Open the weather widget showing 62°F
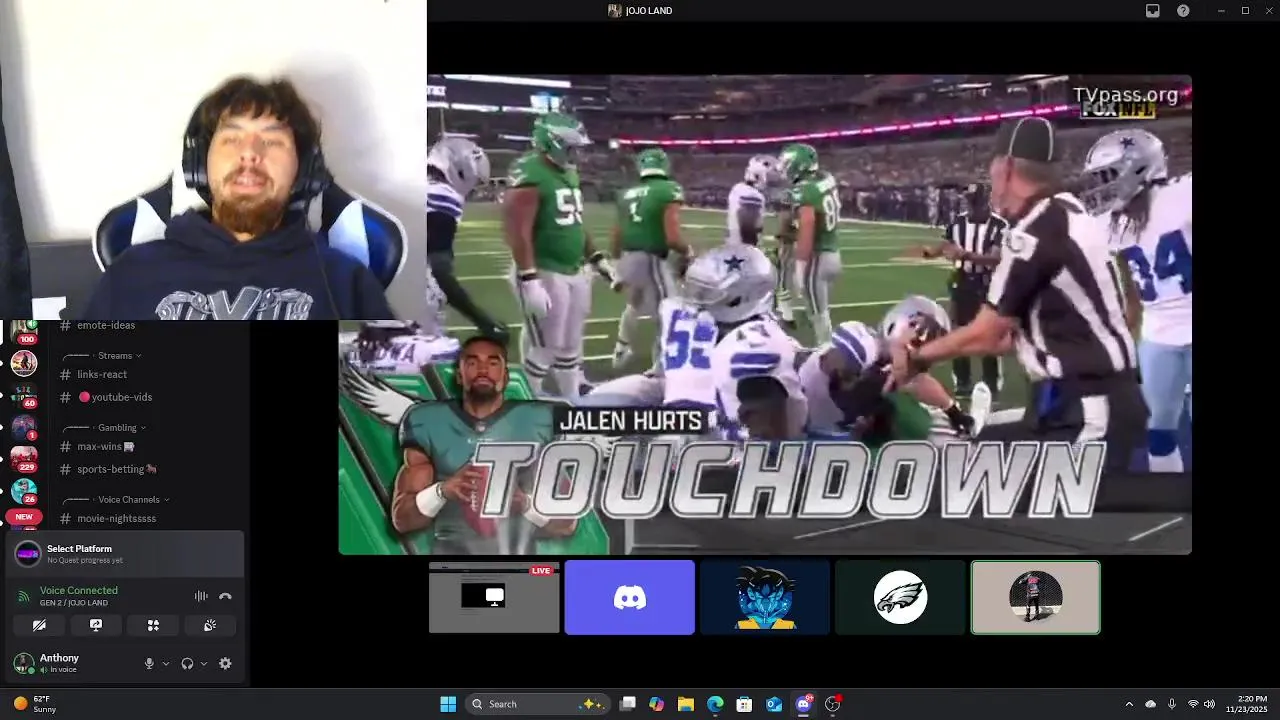 coord(36,704)
